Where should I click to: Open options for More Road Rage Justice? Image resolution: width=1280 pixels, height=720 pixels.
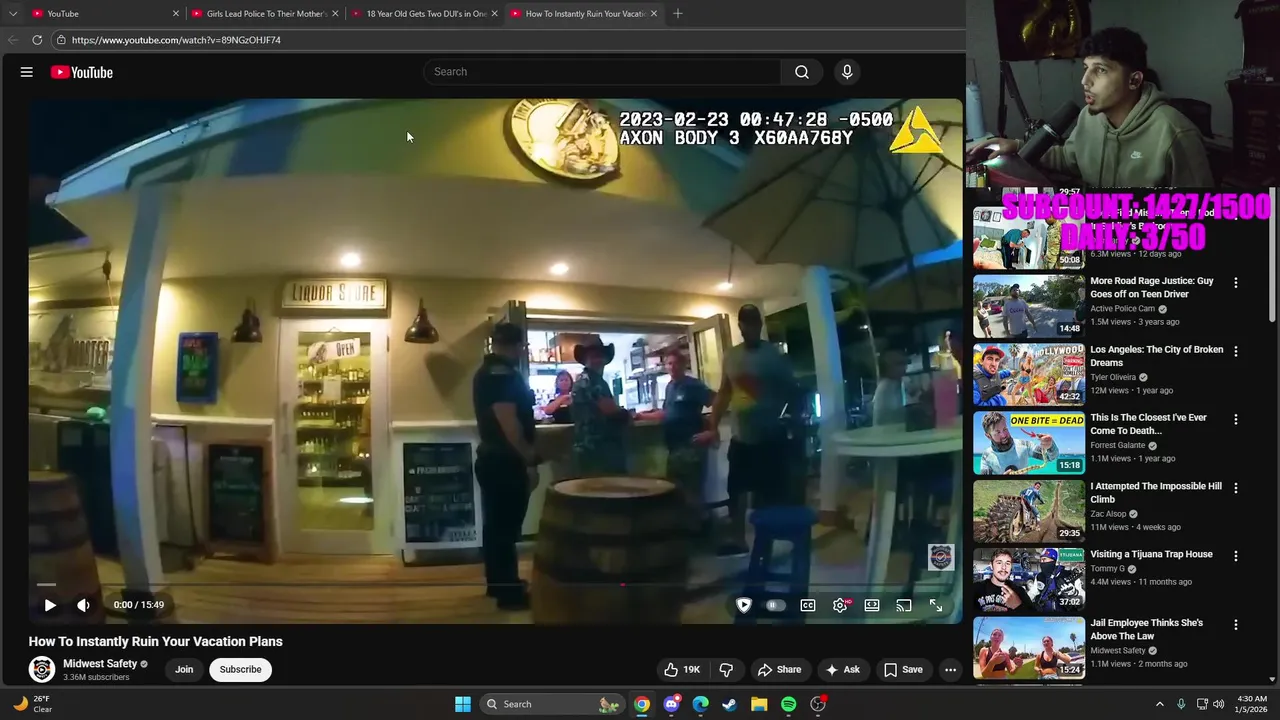pyautogui.click(x=1236, y=283)
